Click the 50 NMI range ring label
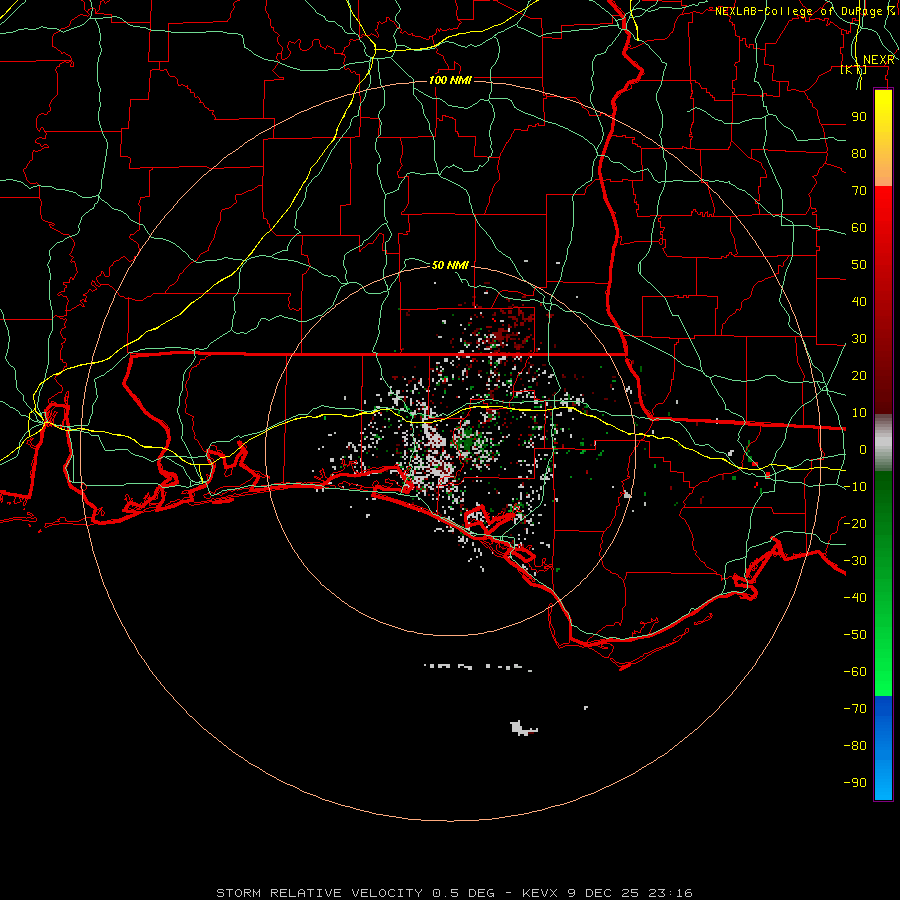Screen dimensions: 900x900 click(x=450, y=265)
